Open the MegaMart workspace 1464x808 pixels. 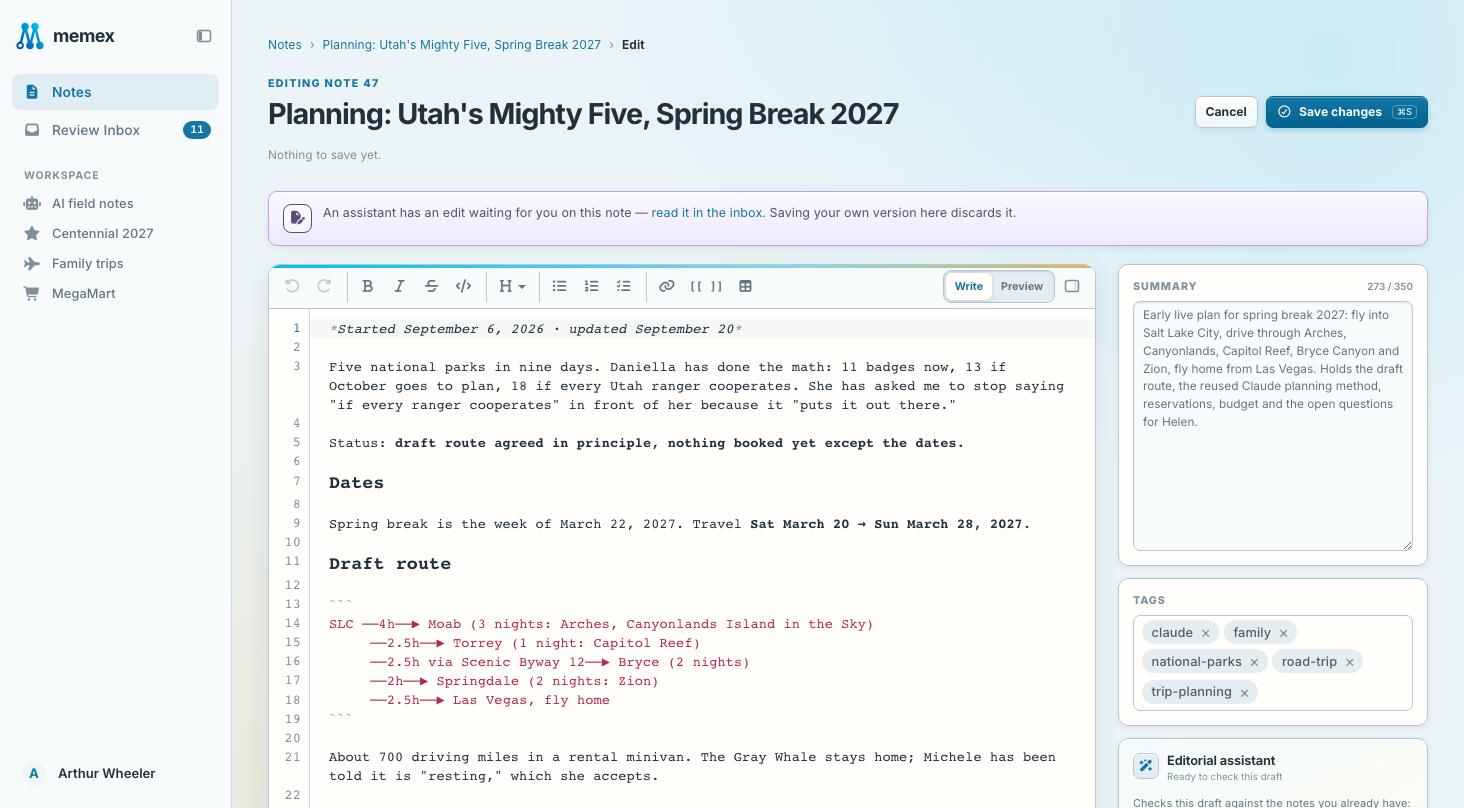click(115, 293)
